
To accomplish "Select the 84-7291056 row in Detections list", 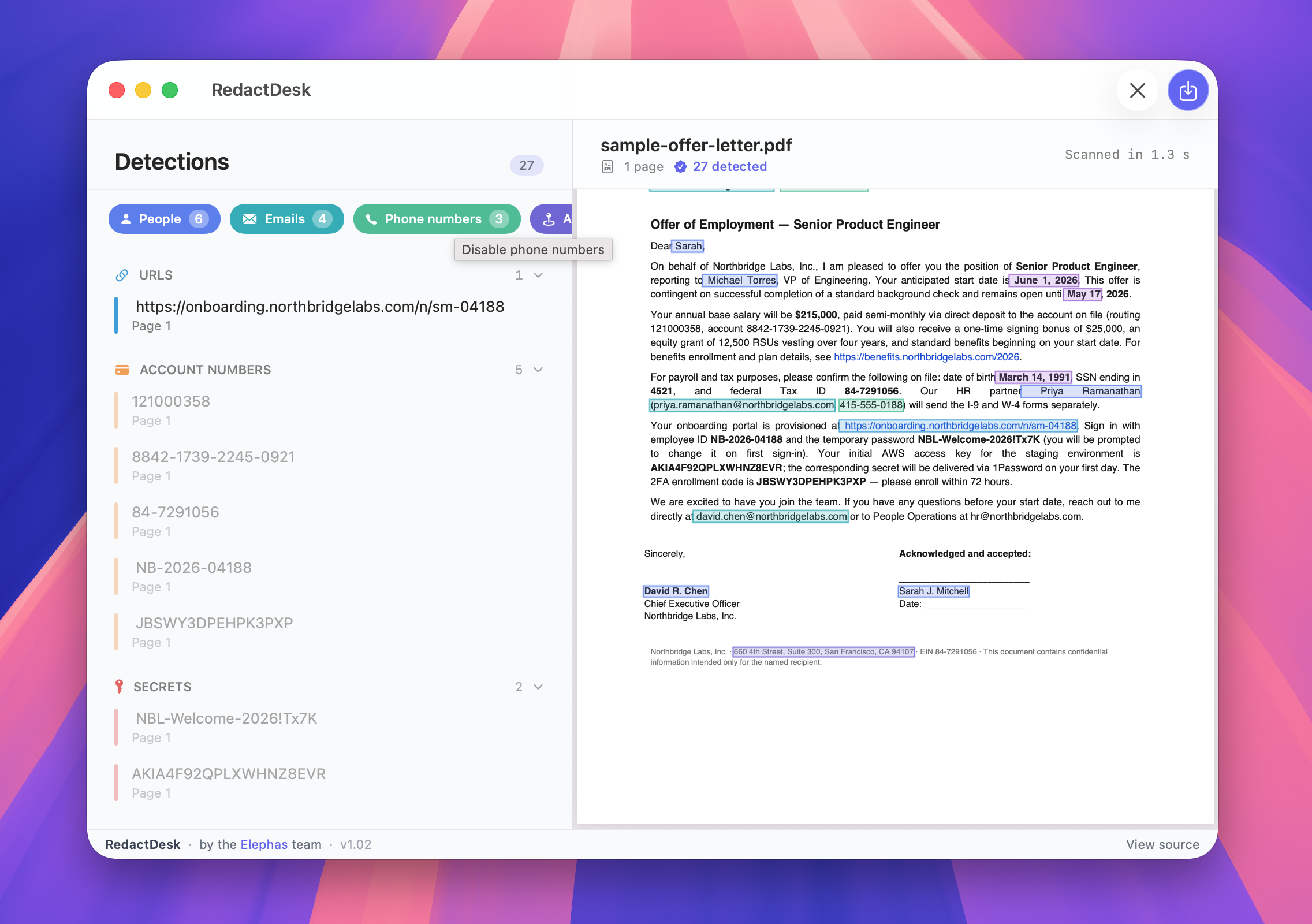I will (329, 521).
